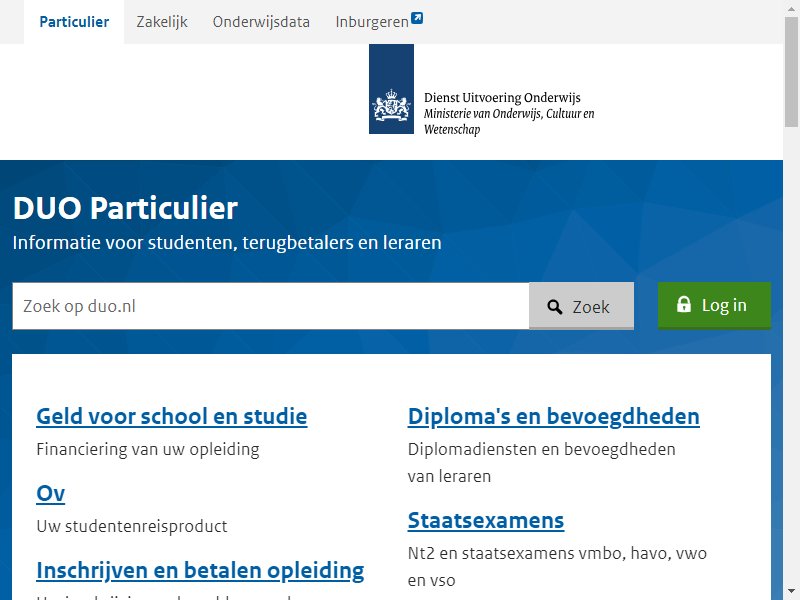Click 'Dienst Uitvoering Onderwijs' logo text
This screenshot has height=600, width=800.
[x=503, y=97]
